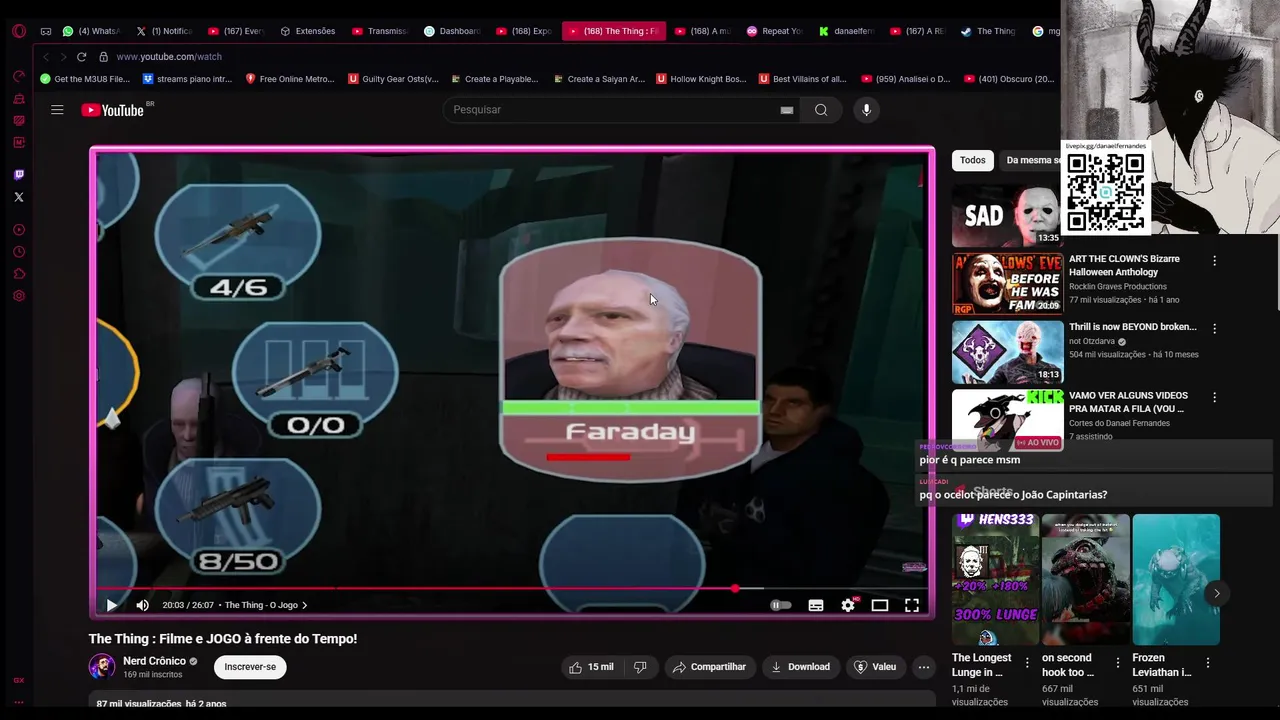
Task: Open the Opera GX main menu logo
Action: (x=18, y=31)
